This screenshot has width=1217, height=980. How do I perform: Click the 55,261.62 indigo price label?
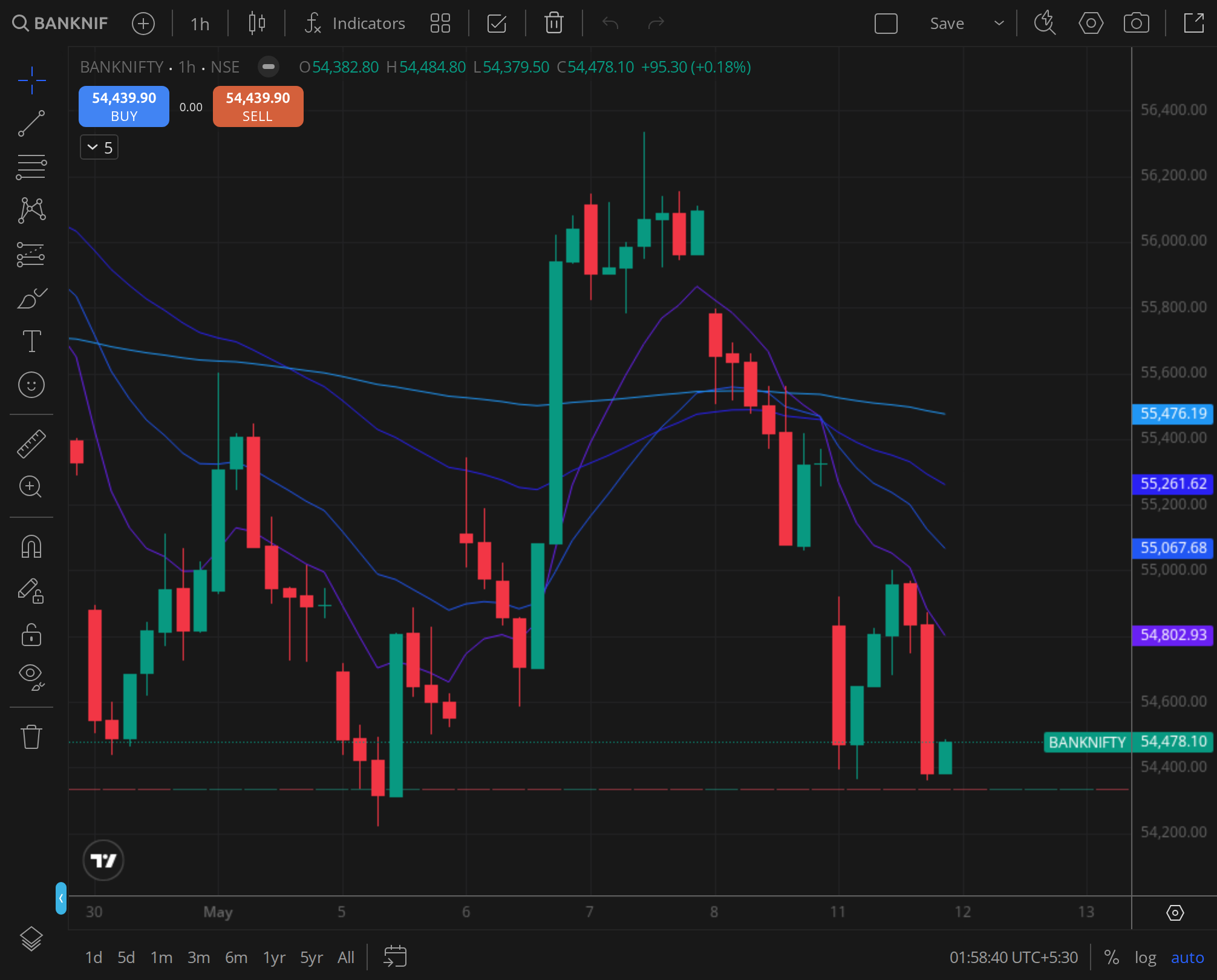click(x=1173, y=484)
